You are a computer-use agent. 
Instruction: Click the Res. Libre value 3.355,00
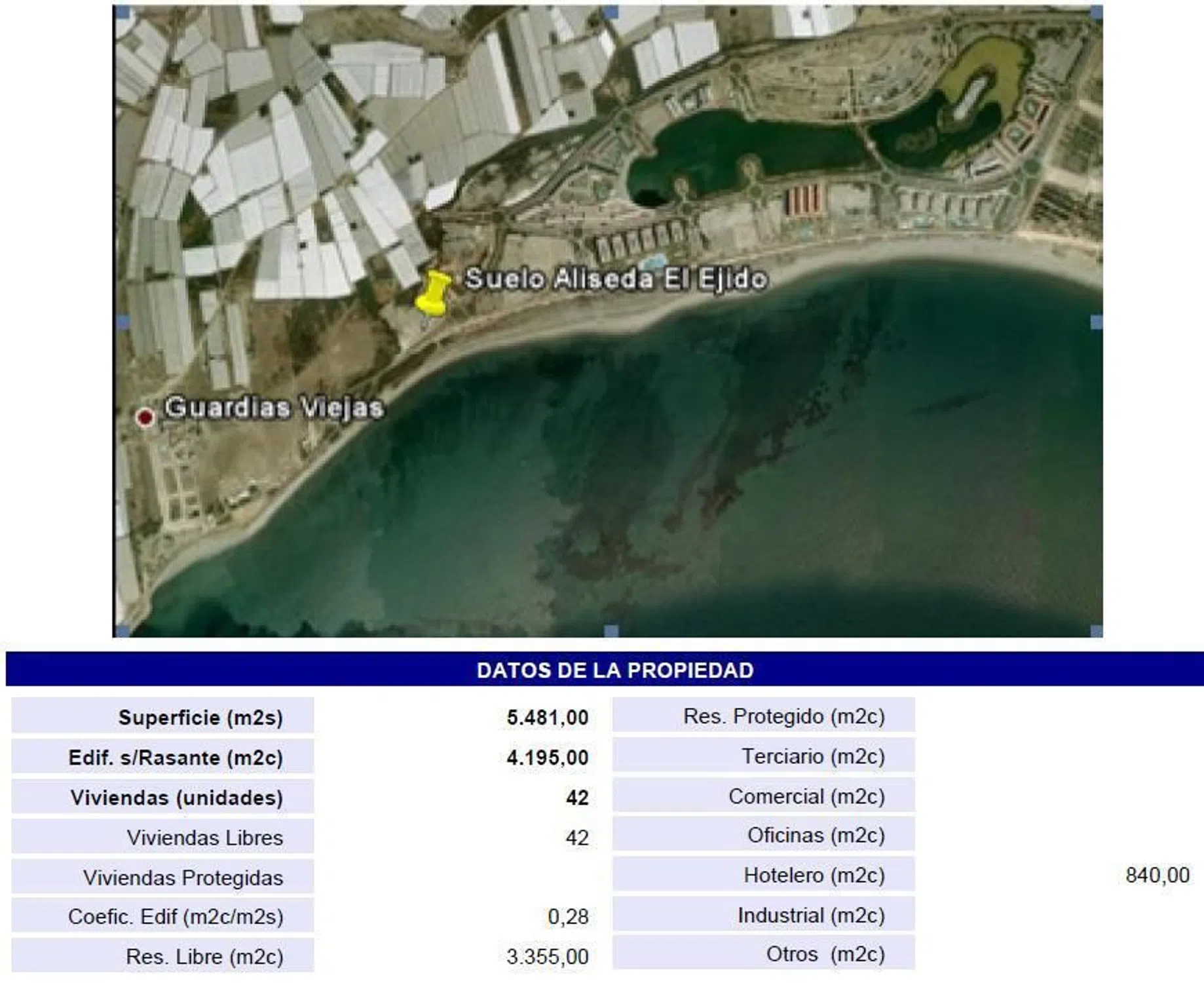[547, 956]
